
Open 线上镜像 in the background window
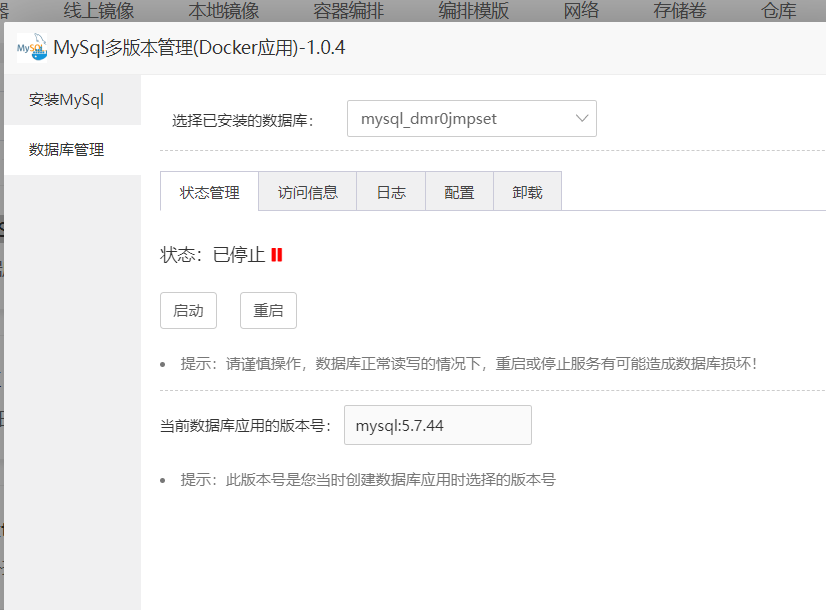tap(99, 11)
